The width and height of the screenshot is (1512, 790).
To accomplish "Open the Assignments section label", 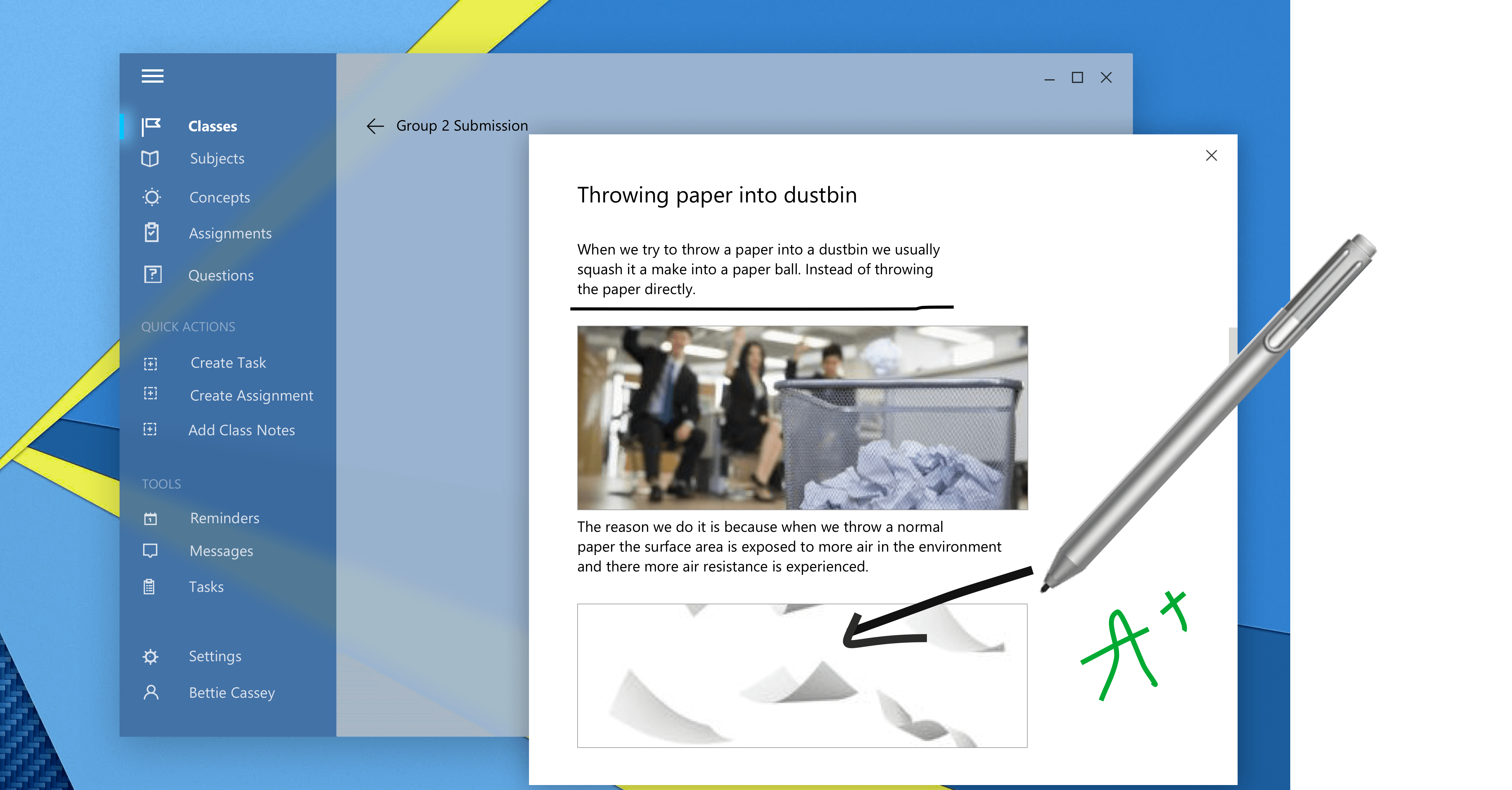I will click(230, 233).
